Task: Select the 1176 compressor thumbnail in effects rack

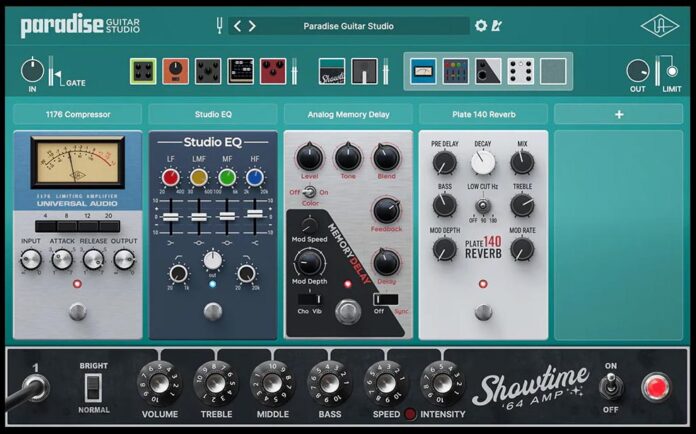Action: click(423, 71)
